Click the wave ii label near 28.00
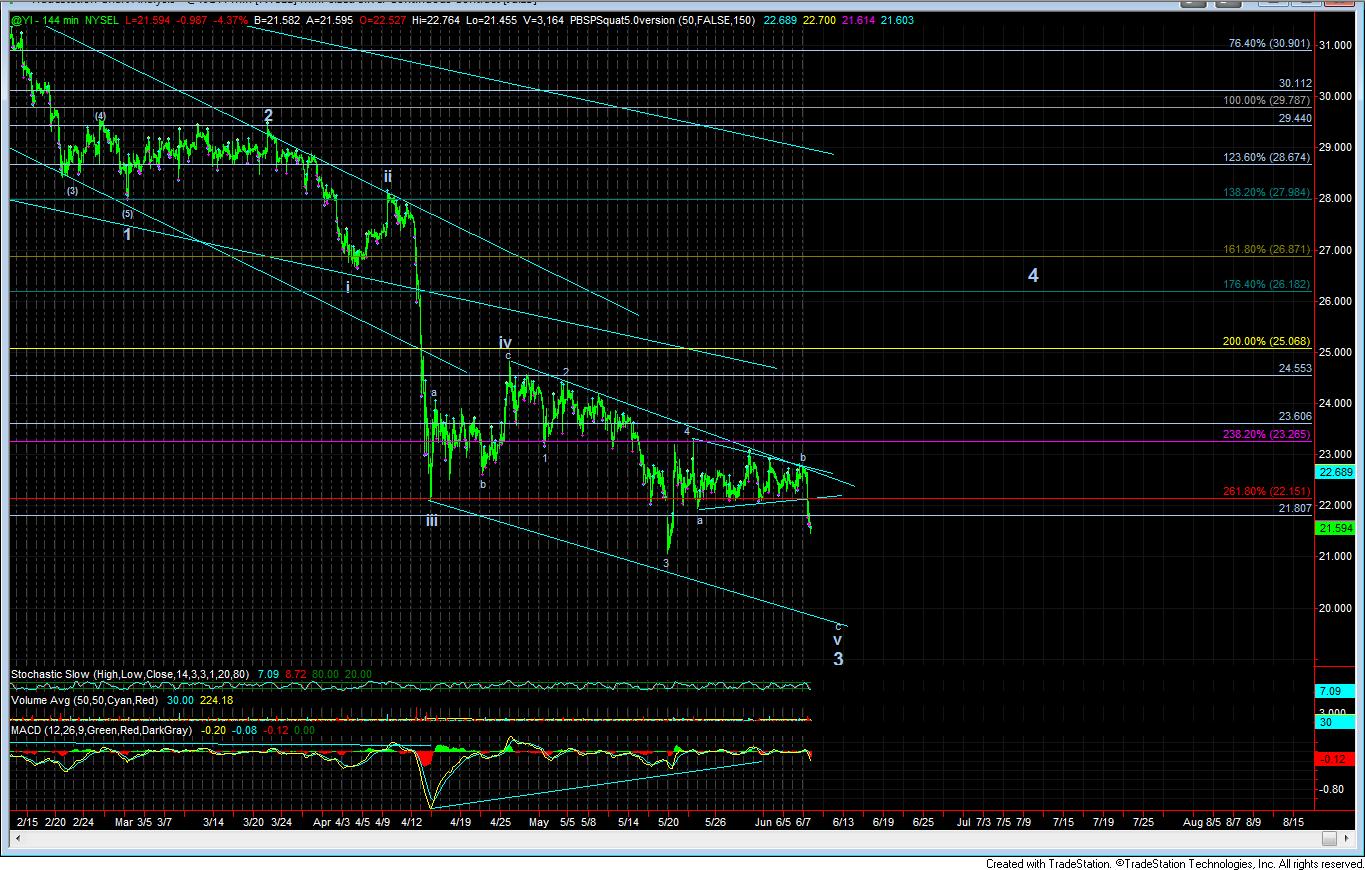The width and height of the screenshot is (1365, 870). click(x=387, y=176)
